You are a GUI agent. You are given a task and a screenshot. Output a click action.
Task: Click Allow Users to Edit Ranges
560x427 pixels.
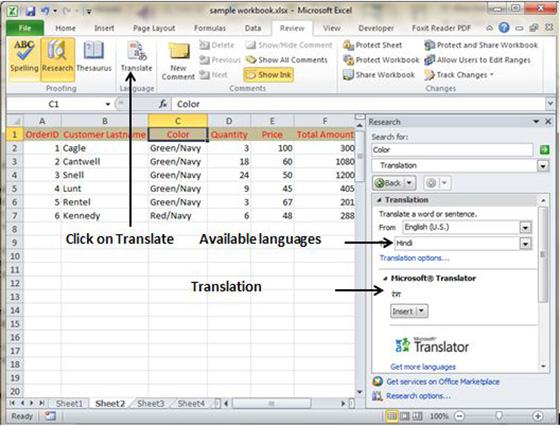477,60
